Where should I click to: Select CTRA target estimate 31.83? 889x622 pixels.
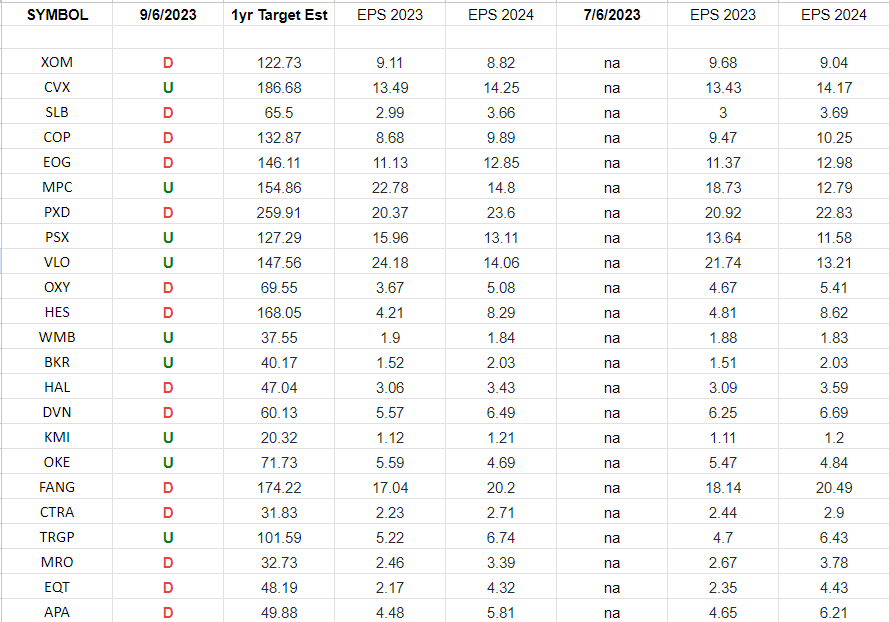pyautogui.click(x=279, y=512)
